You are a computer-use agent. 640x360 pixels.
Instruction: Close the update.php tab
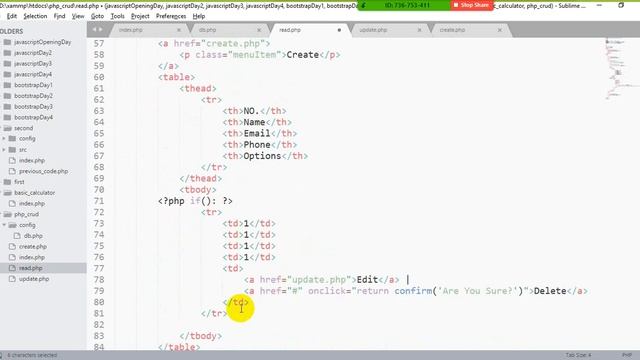(419, 30)
